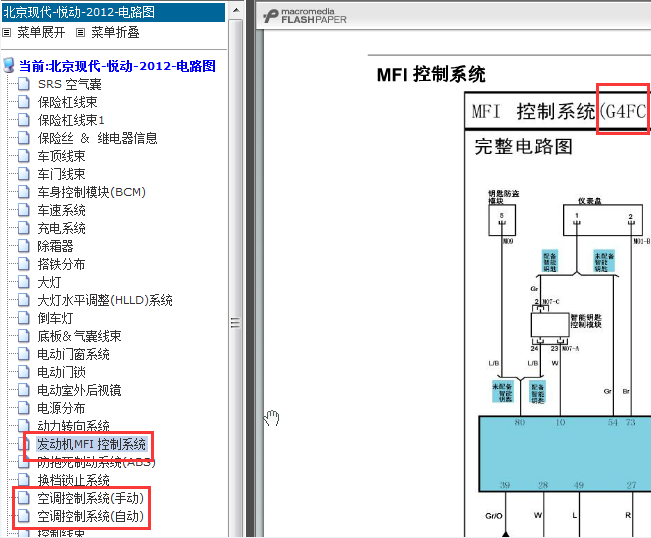This screenshot has height=538, width=651.
Task: Open 大灯水平调整(HLLD)系统 entry
Action: (105, 300)
